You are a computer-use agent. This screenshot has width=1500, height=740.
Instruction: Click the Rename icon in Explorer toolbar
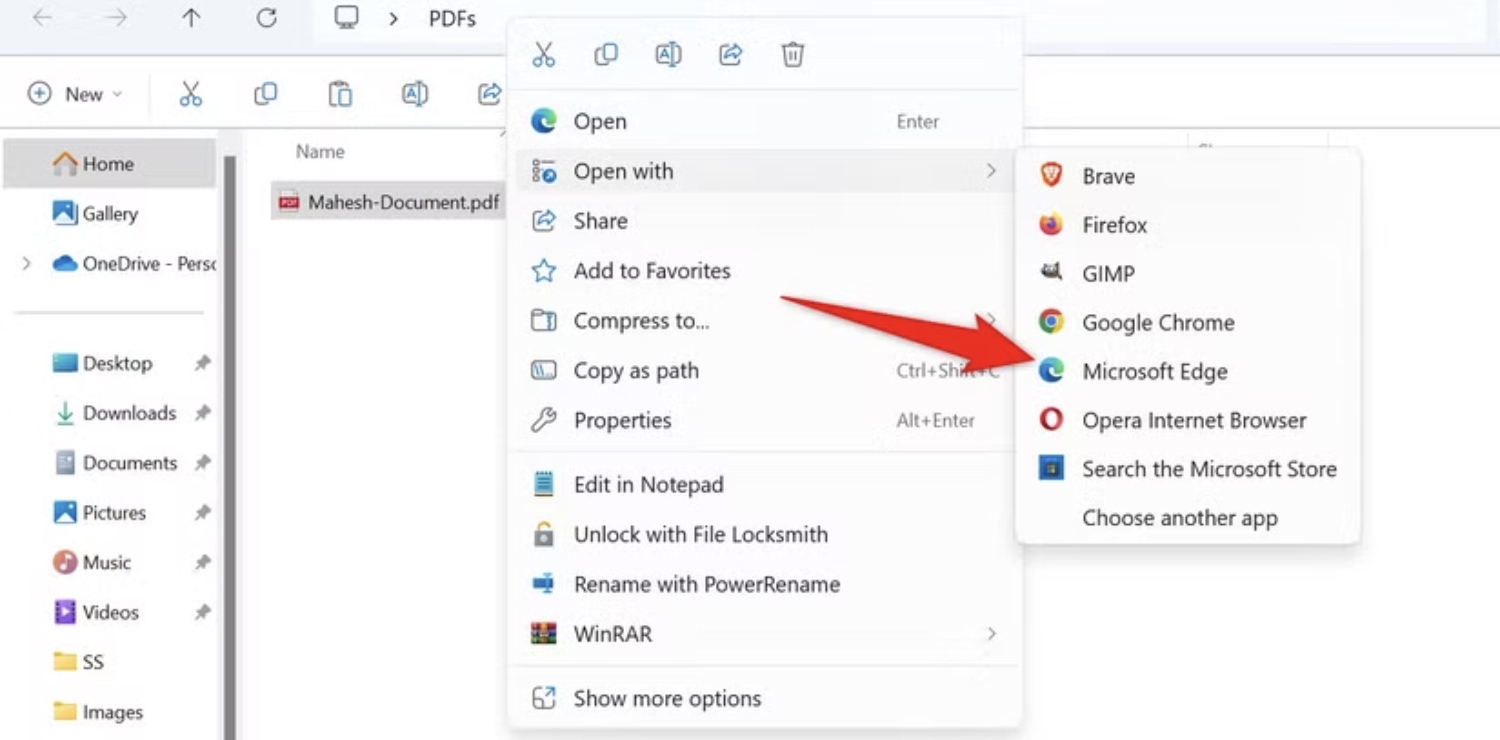[415, 94]
